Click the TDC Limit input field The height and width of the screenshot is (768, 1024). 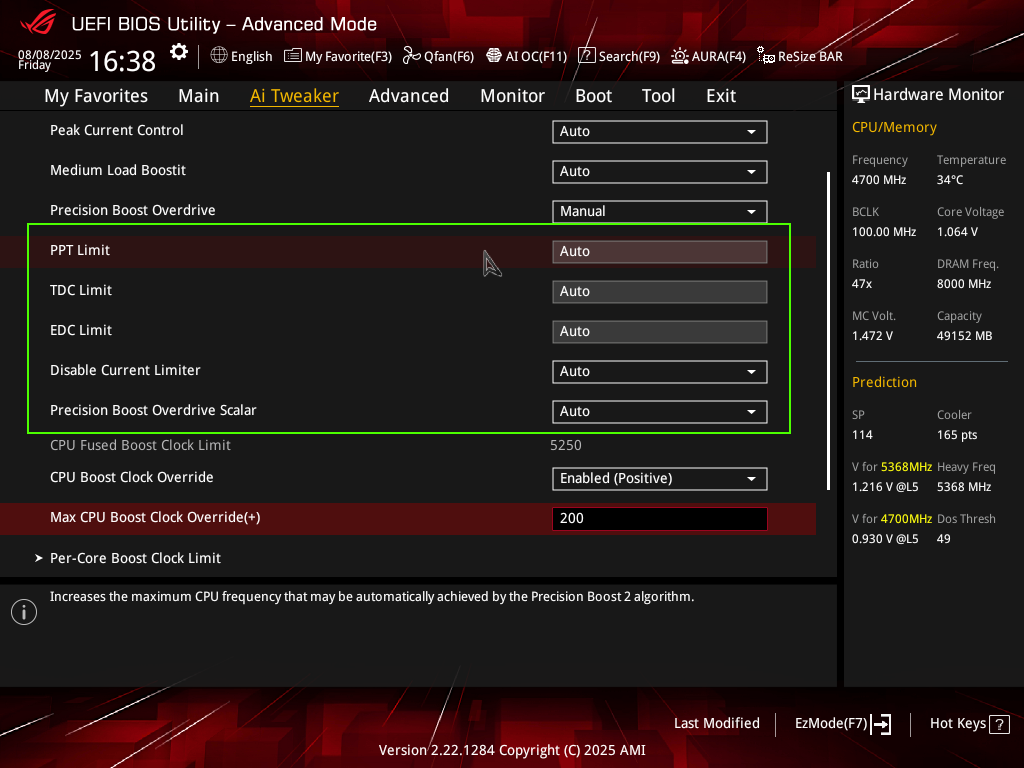(x=660, y=292)
